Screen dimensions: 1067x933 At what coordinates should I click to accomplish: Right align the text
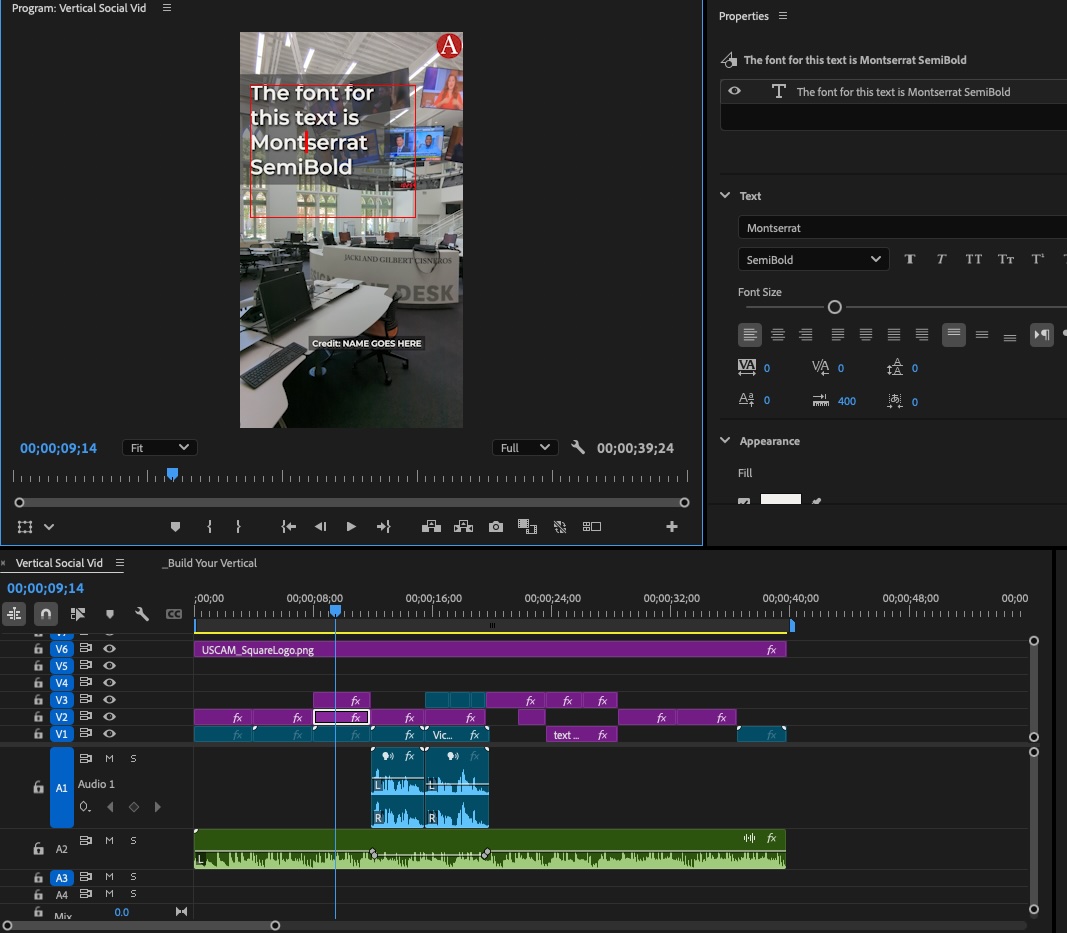806,334
